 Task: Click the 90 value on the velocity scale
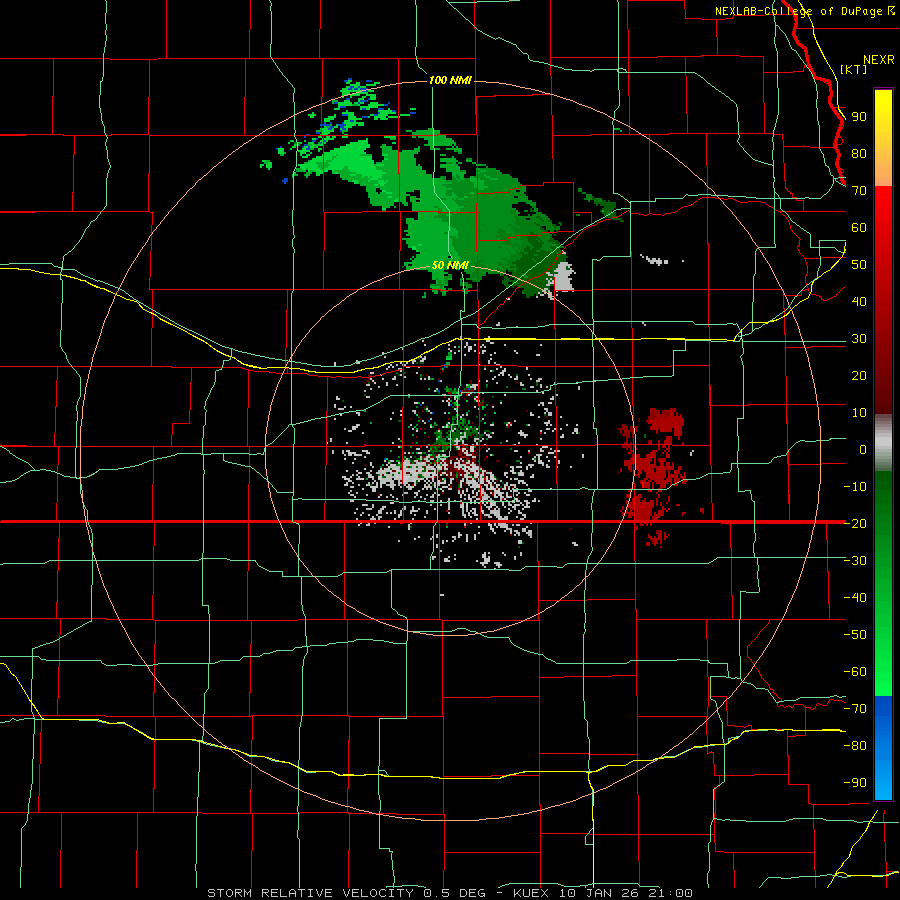tap(859, 117)
